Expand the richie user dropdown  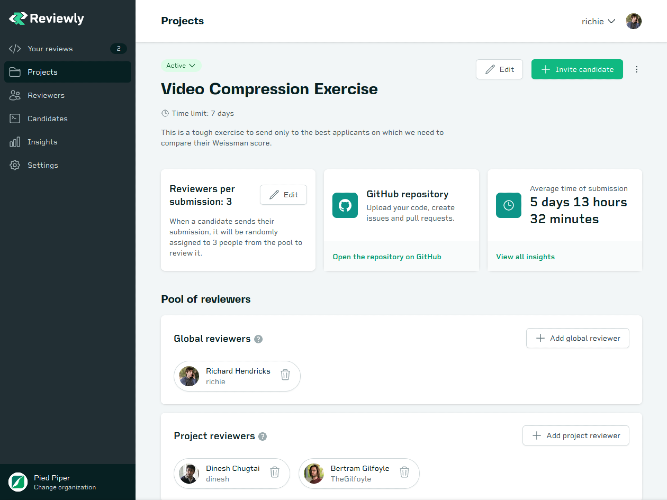point(598,21)
